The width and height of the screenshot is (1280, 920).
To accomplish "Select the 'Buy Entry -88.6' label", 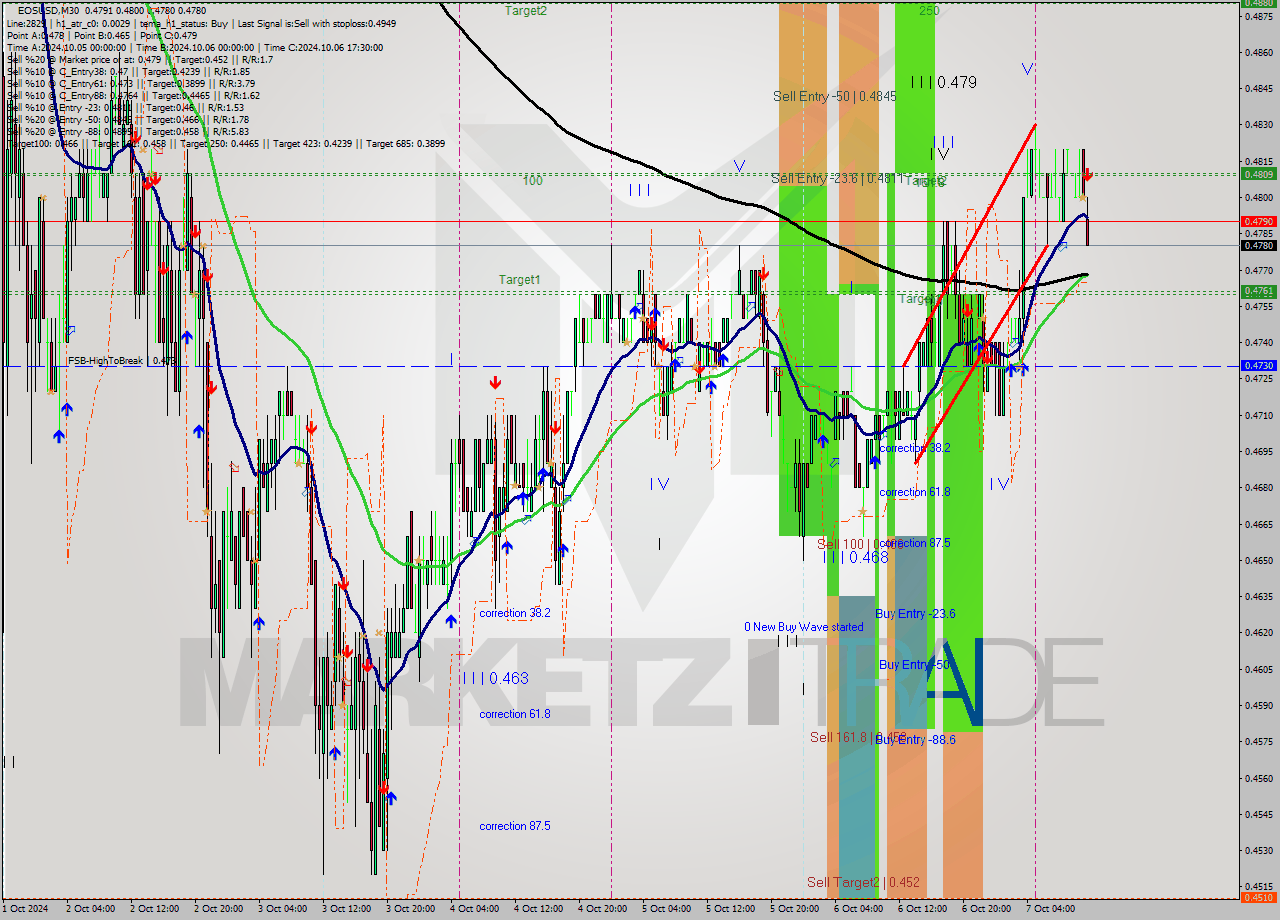I will click(x=915, y=739).
